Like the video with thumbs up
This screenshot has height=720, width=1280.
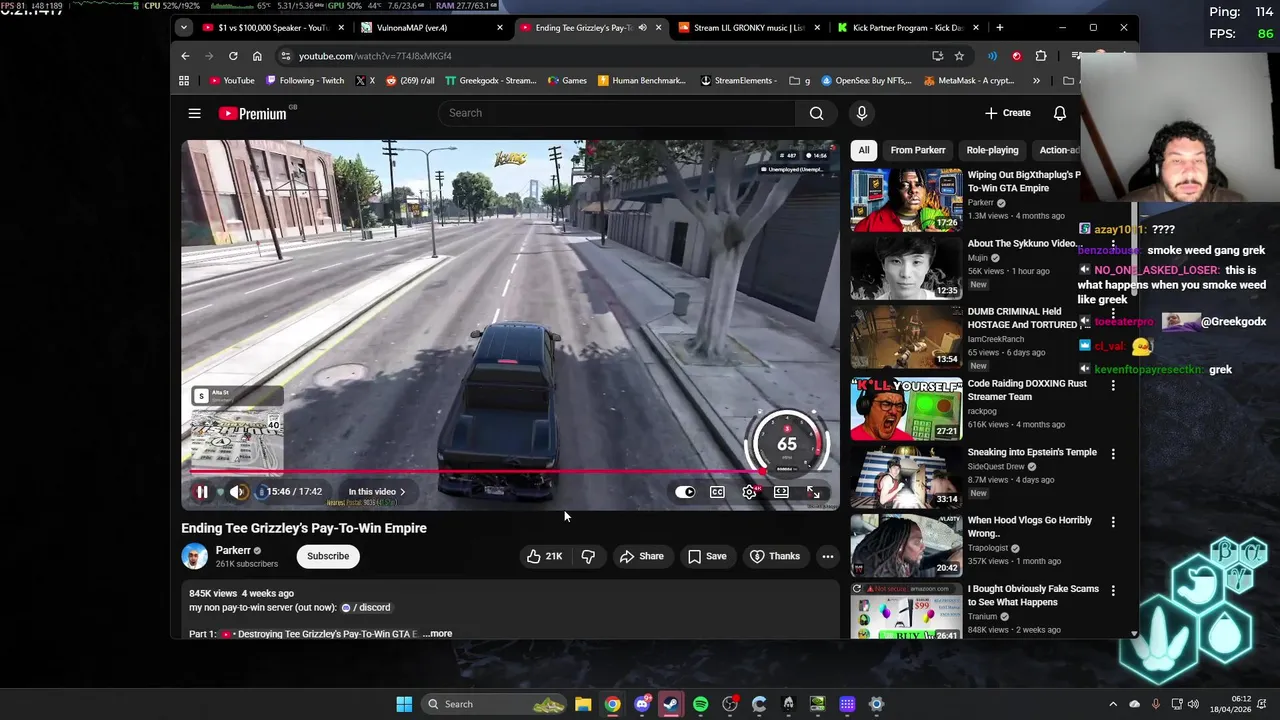pyautogui.click(x=544, y=556)
